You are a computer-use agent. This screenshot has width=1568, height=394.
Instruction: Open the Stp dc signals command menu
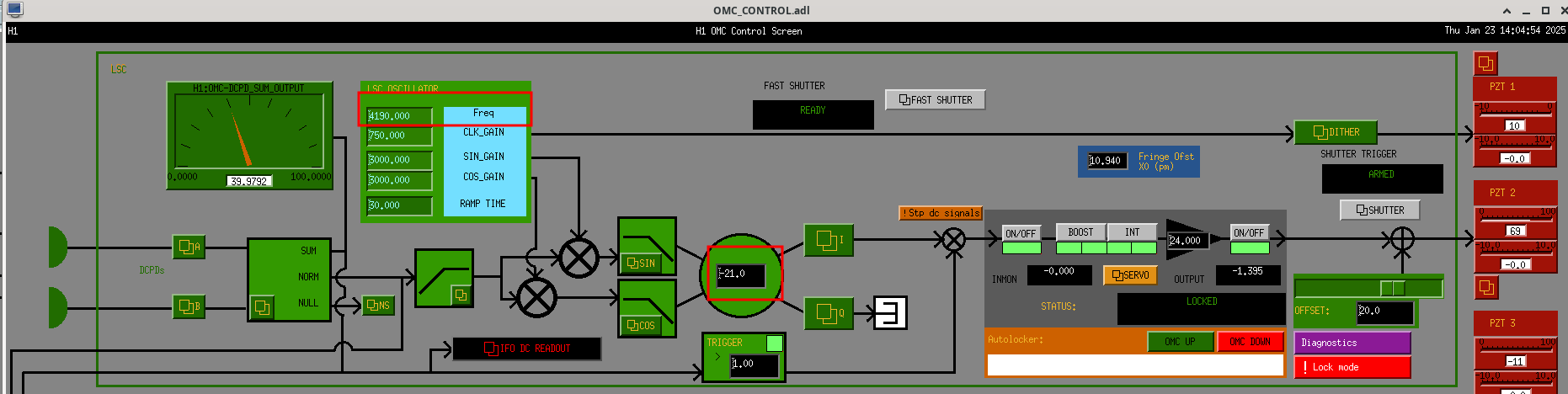tap(941, 213)
